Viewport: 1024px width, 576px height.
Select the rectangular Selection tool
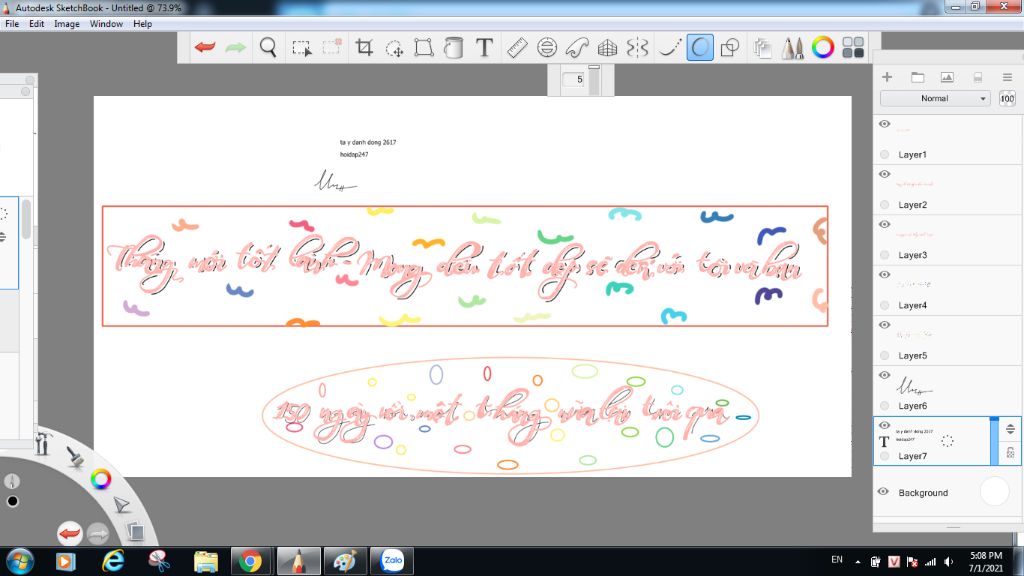coord(301,48)
